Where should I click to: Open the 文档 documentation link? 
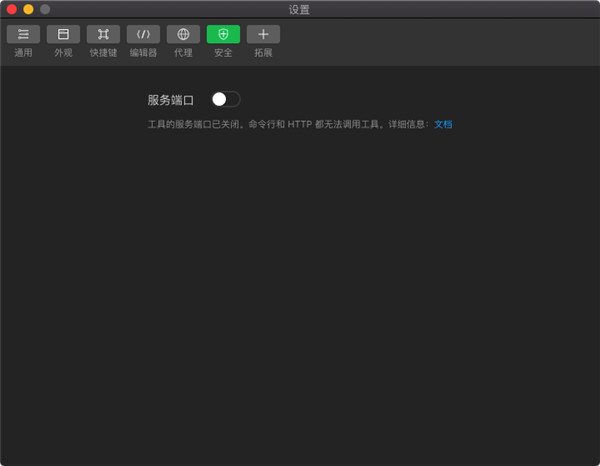(443, 124)
